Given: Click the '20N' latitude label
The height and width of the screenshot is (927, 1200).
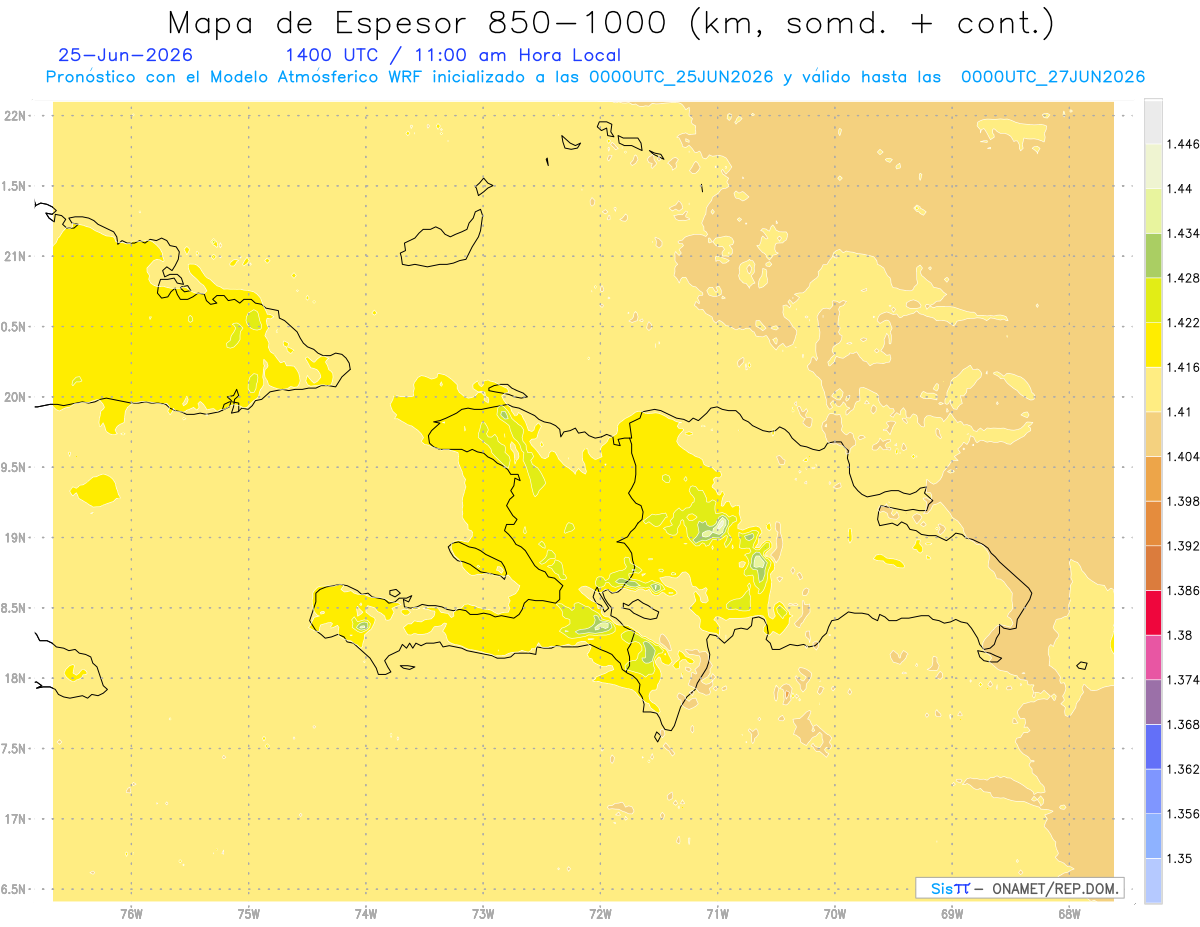Looking at the screenshot, I should tap(16, 397).
